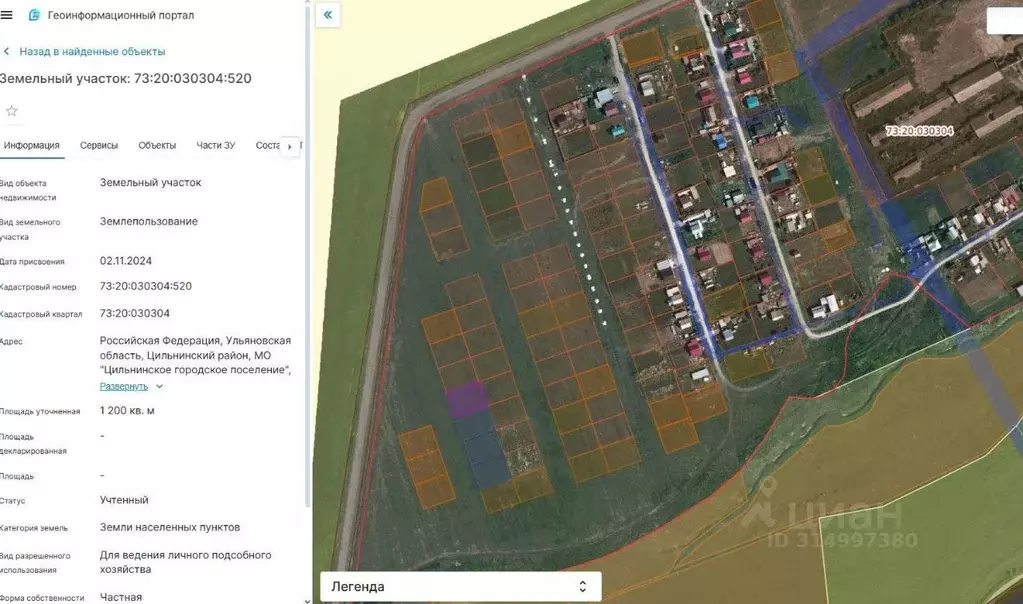The width and height of the screenshot is (1023, 604).
Task: Collapse the side panel with double-chevron button
Action: click(x=328, y=14)
